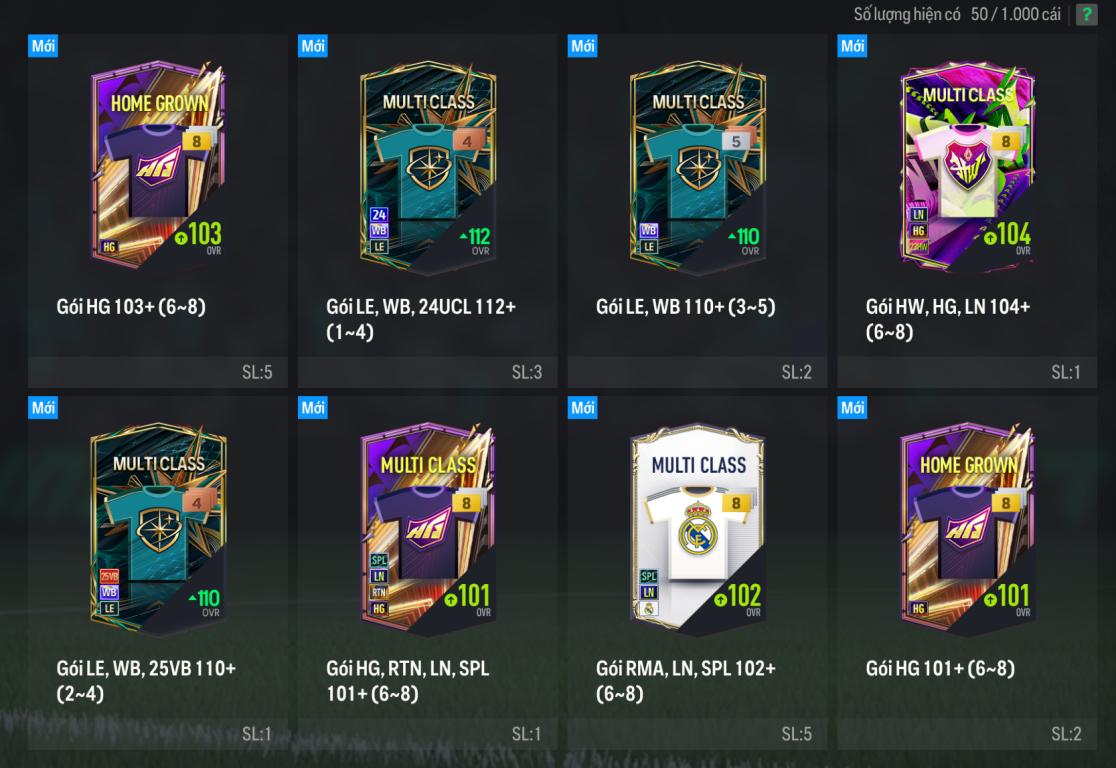Viewport: 1116px width, 768px height.
Task: Select the Multi Class 112 OVR card
Action: coord(428,167)
